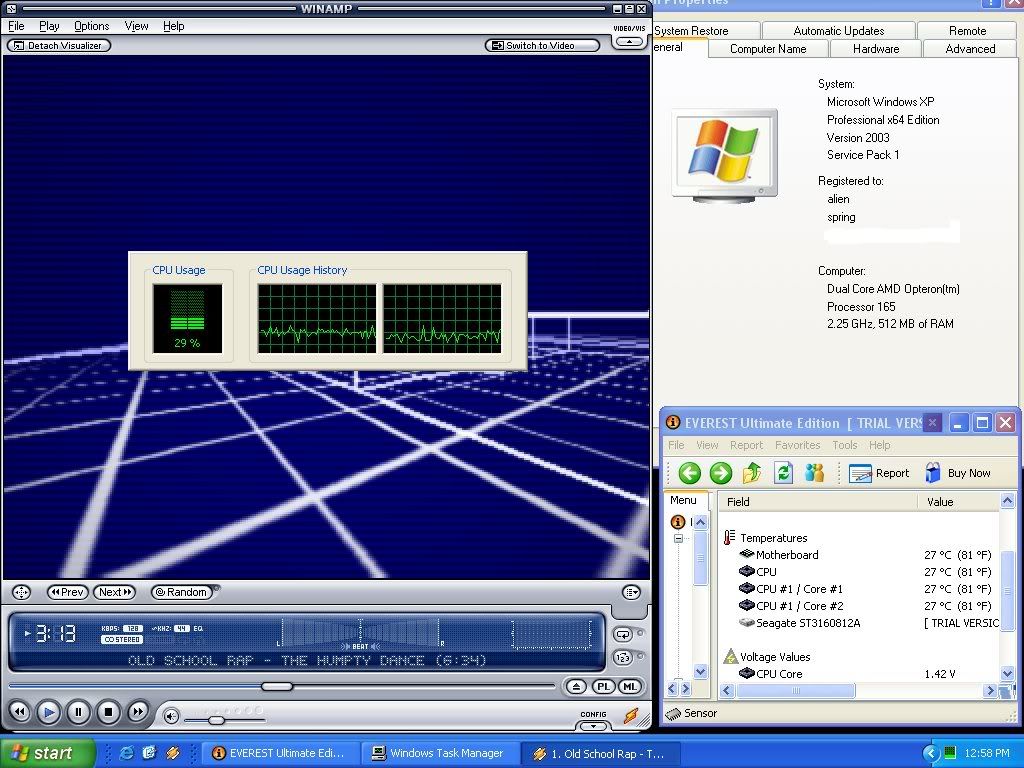1024x768 pixels.
Task: Click the visualizer fullscreen arrows icon
Action: (22, 592)
